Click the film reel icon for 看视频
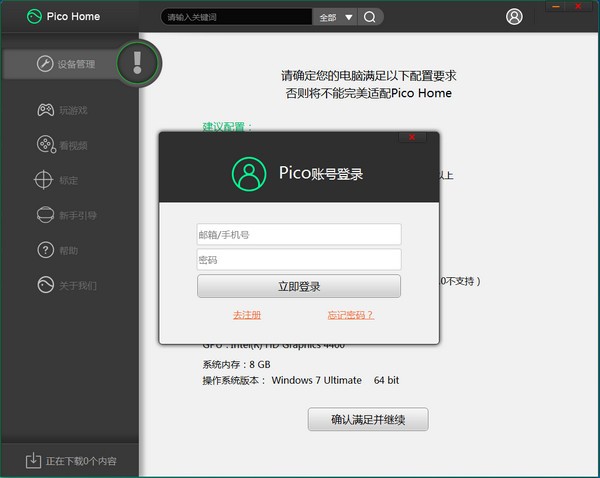Viewport: 600px width, 478px height. pyautogui.click(x=46, y=145)
